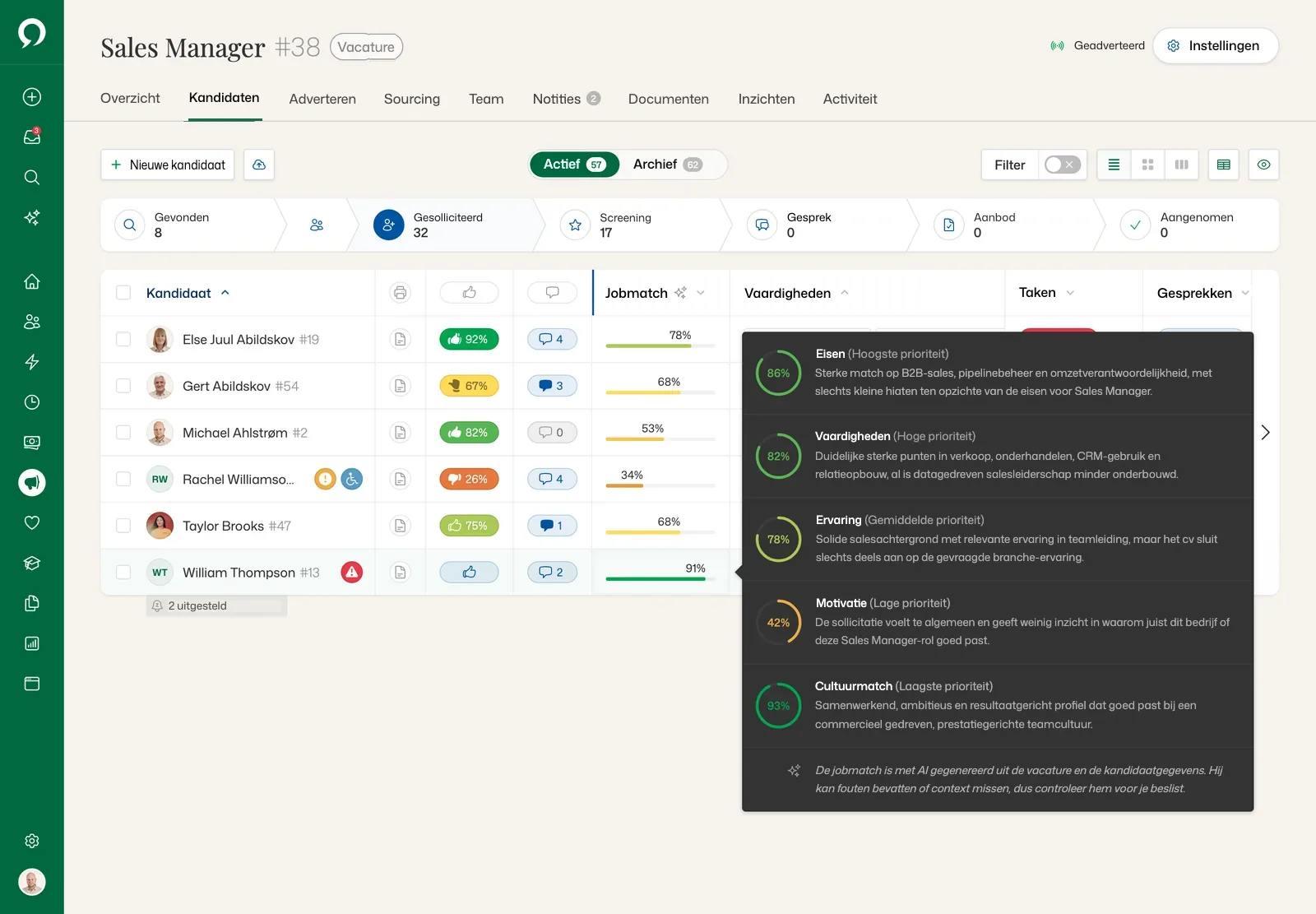
Task: Open the Taken column dropdown
Action: pyautogui.click(x=1070, y=293)
